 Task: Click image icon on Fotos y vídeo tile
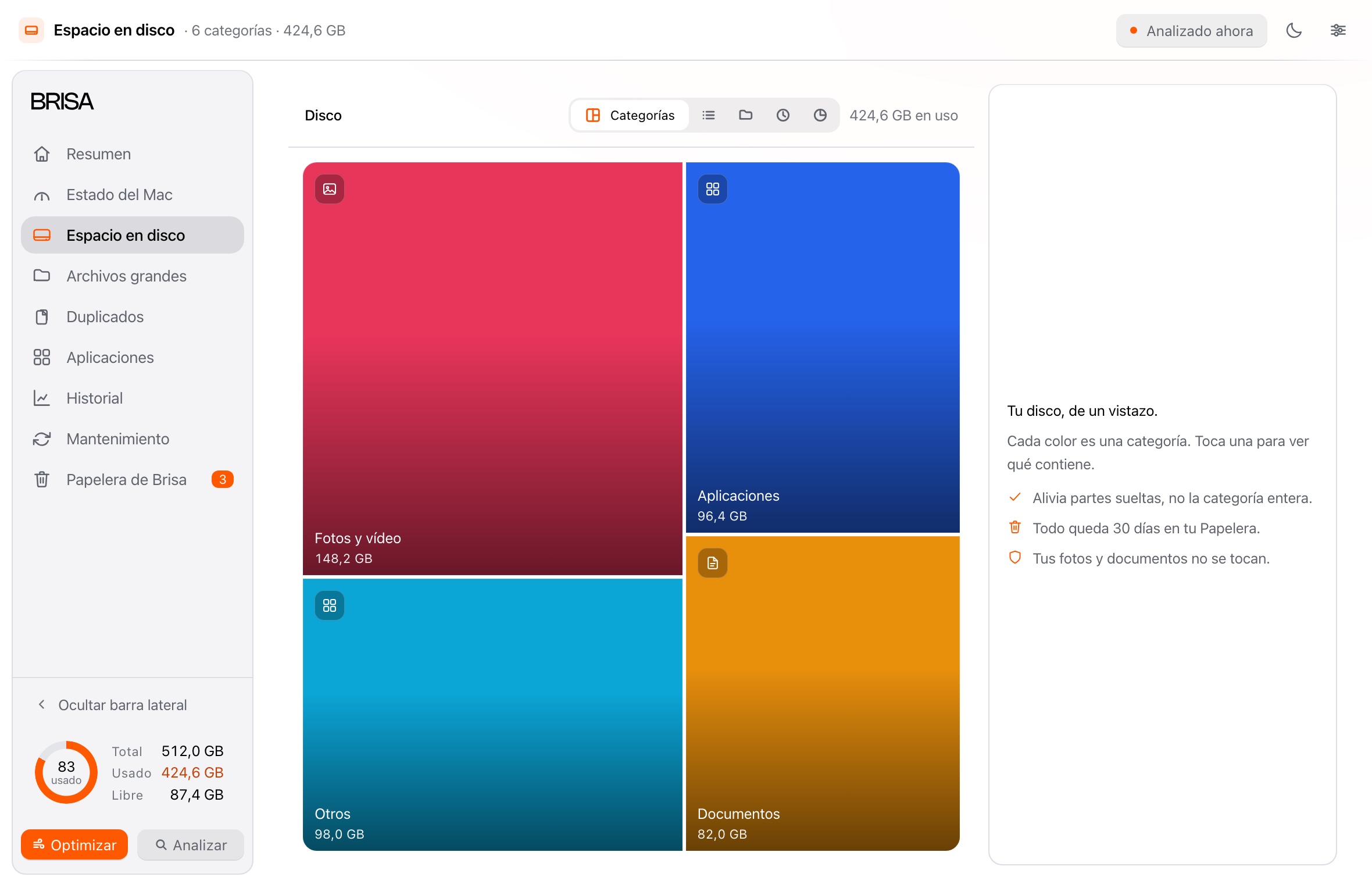click(x=330, y=189)
